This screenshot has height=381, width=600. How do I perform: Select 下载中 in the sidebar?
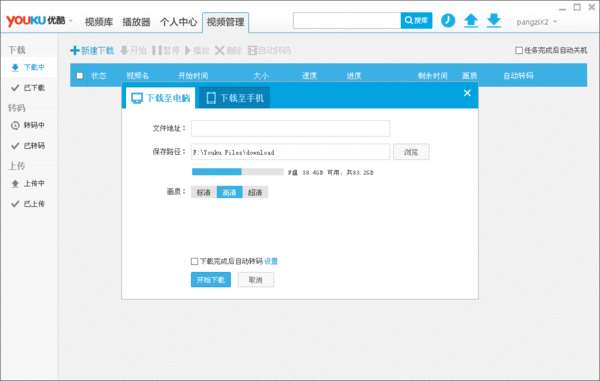pos(29,67)
